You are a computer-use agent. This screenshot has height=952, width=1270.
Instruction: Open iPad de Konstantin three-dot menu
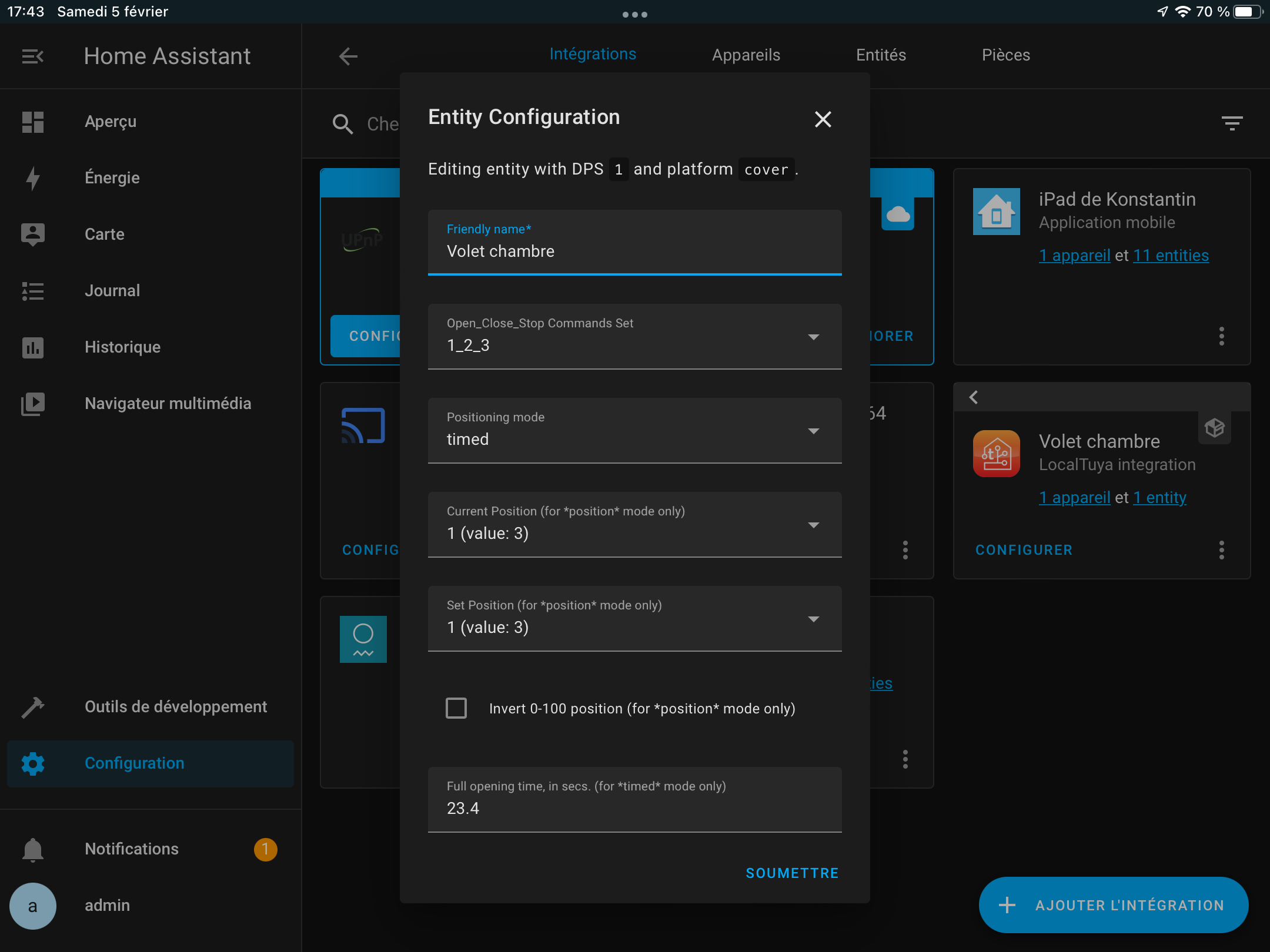(1222, 336)
